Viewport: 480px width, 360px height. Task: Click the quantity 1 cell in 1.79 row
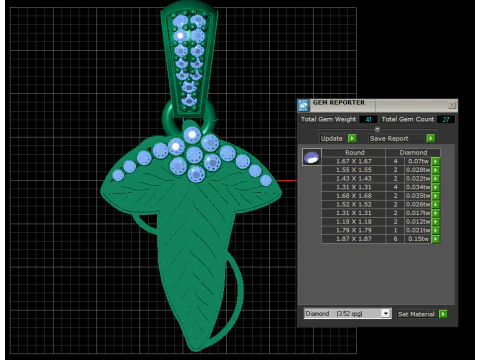point(395,230)
